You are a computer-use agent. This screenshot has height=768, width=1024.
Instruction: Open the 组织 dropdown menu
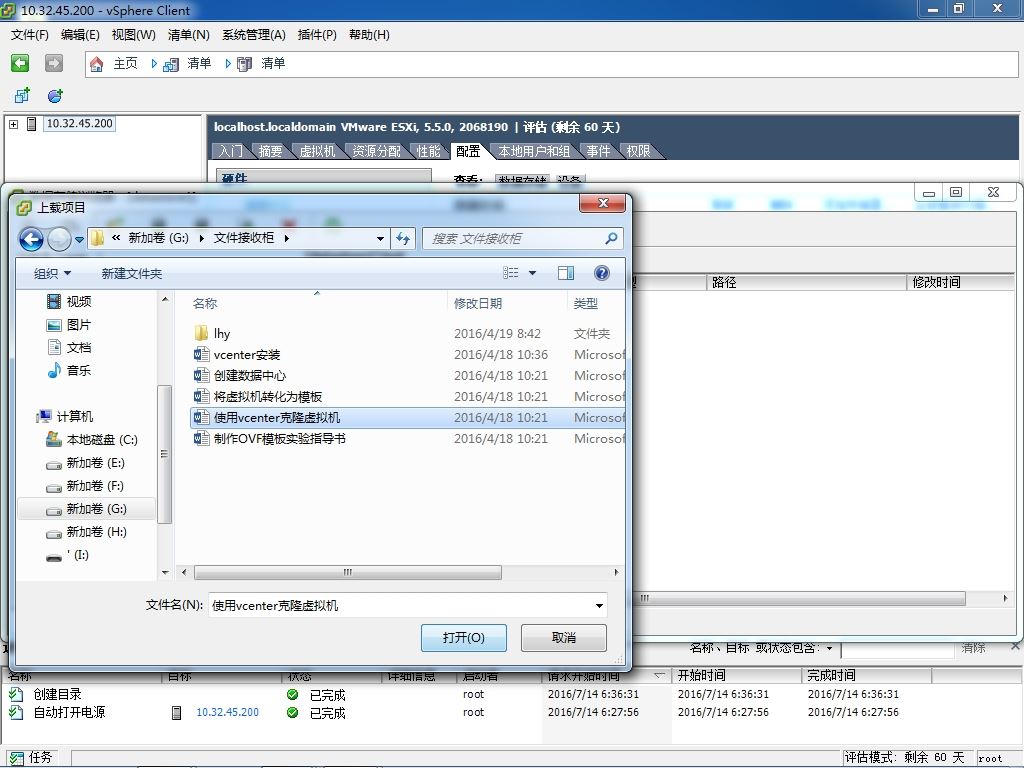point(52,273)
